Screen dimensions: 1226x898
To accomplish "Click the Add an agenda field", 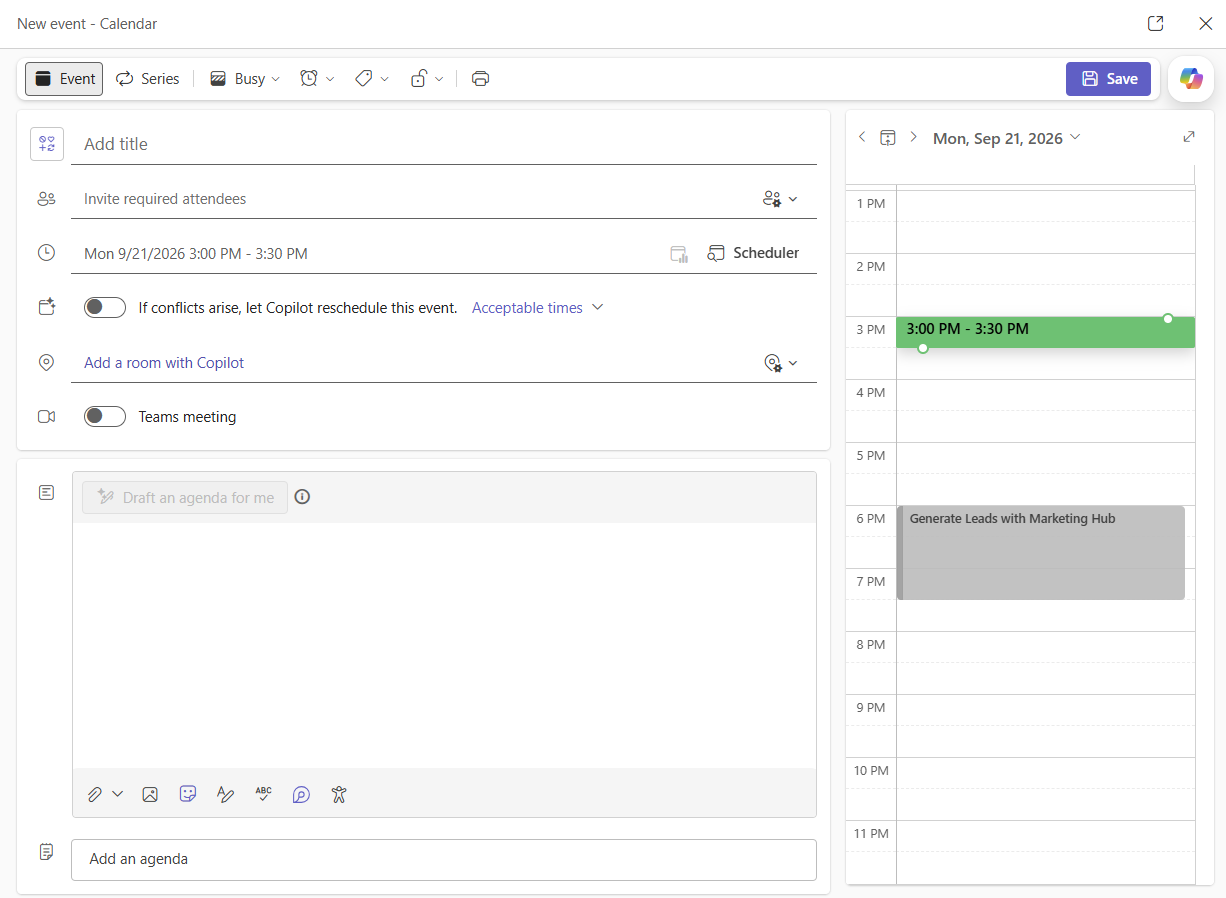I will point(444,859).
